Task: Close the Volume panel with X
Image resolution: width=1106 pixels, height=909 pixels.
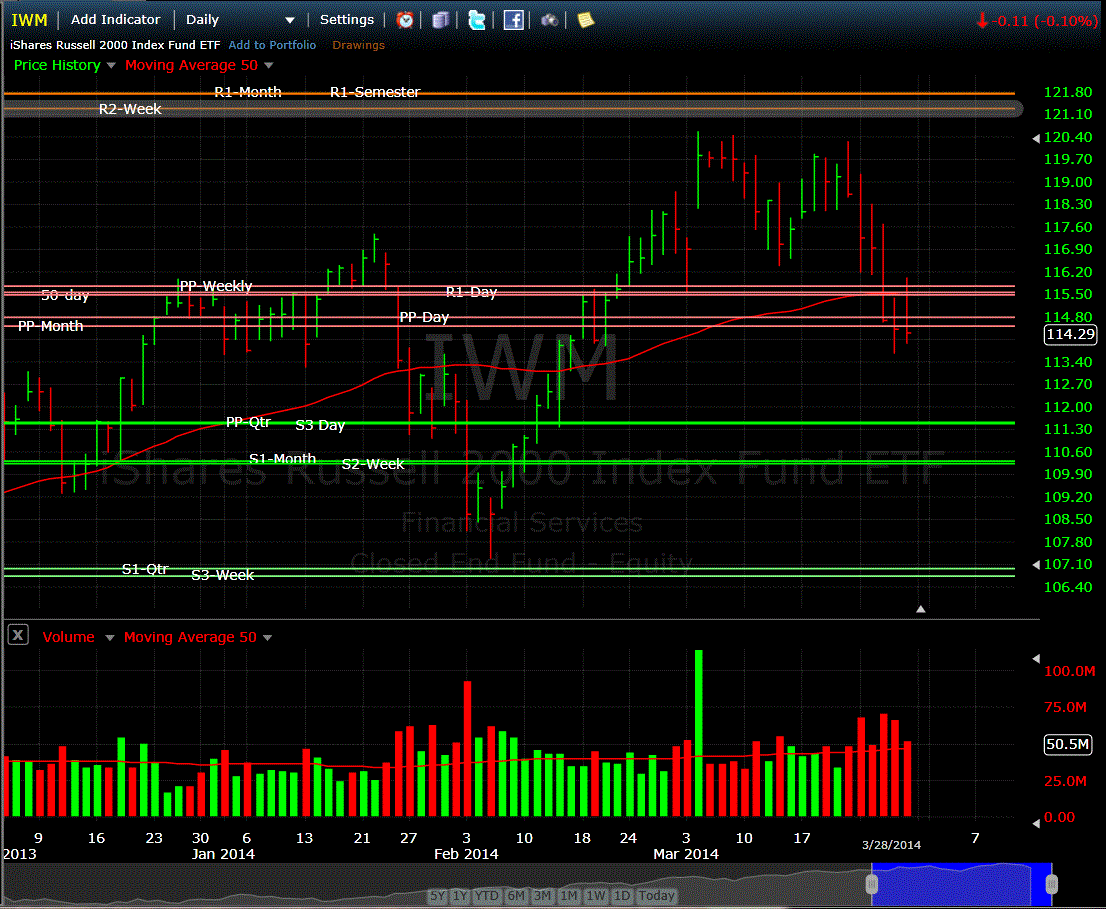Action: coord(17,636)
